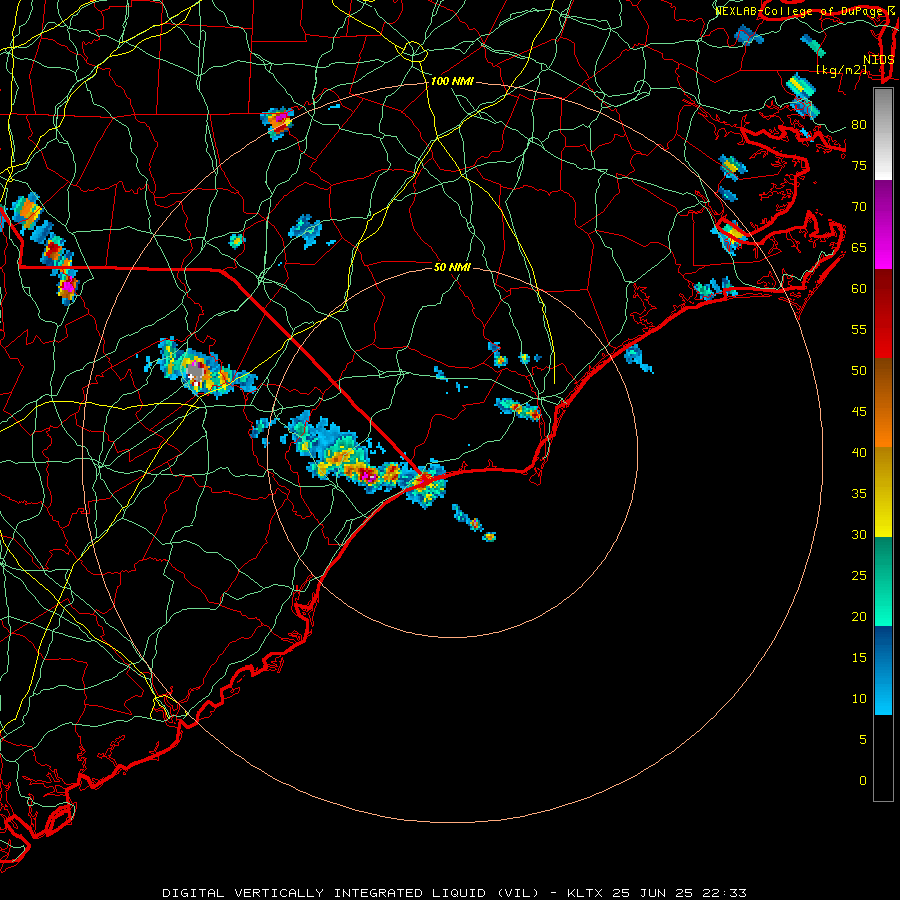Click the 65 value on the color scale
Image resolution: width=900 pixels, height=900 pixels.
[859, 247]
